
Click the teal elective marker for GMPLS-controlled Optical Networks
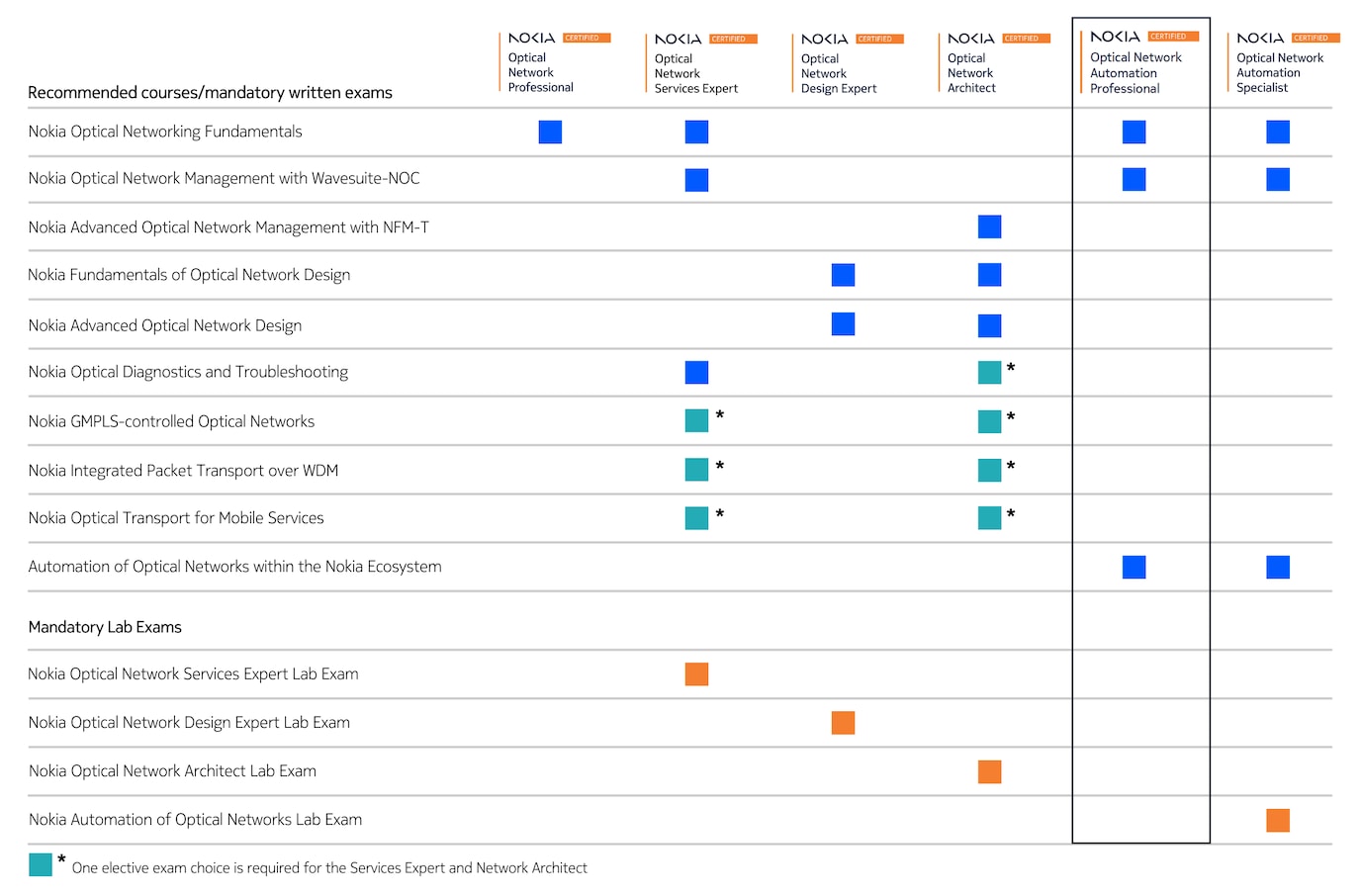696,419
